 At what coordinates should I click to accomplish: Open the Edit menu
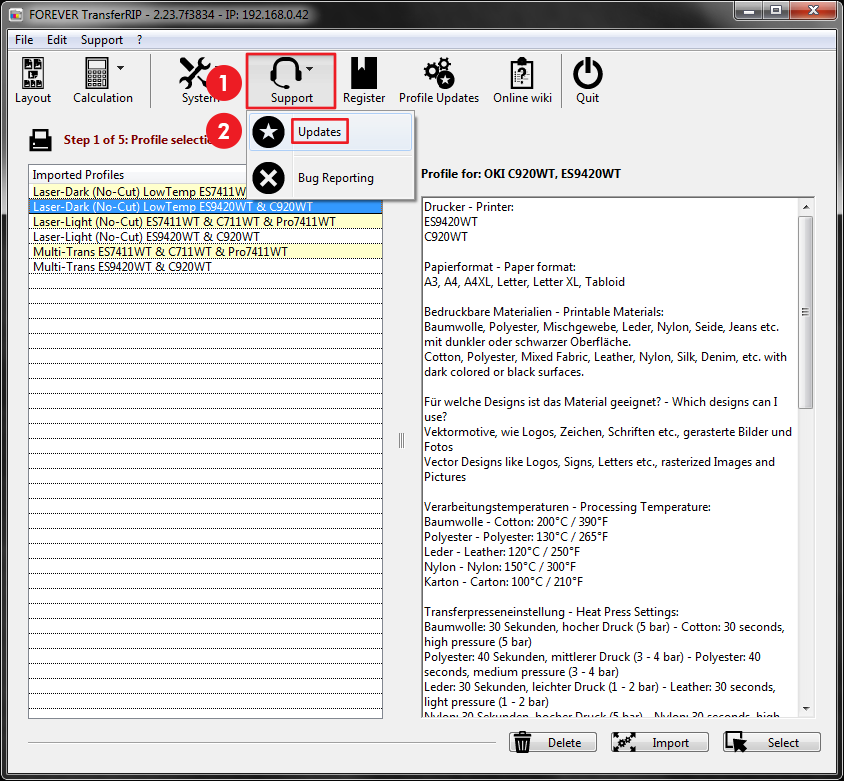point(57,40)
